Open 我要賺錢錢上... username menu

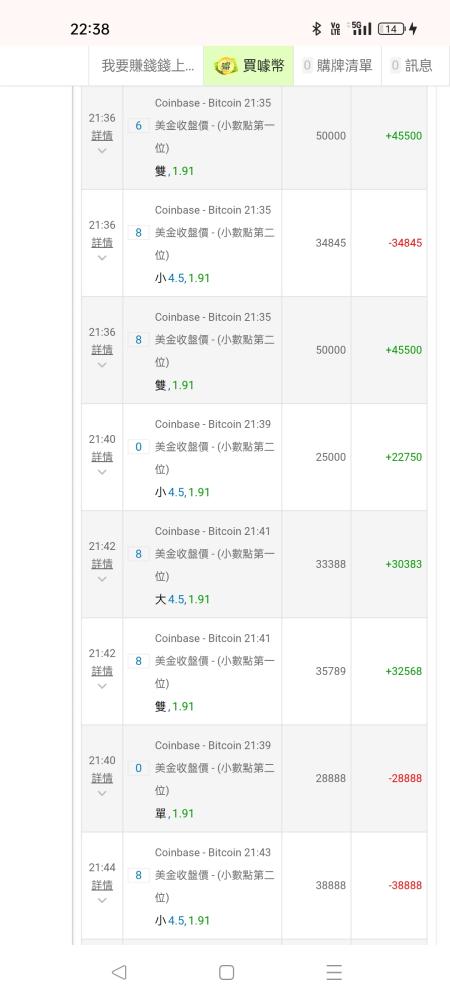coord(148,65)
